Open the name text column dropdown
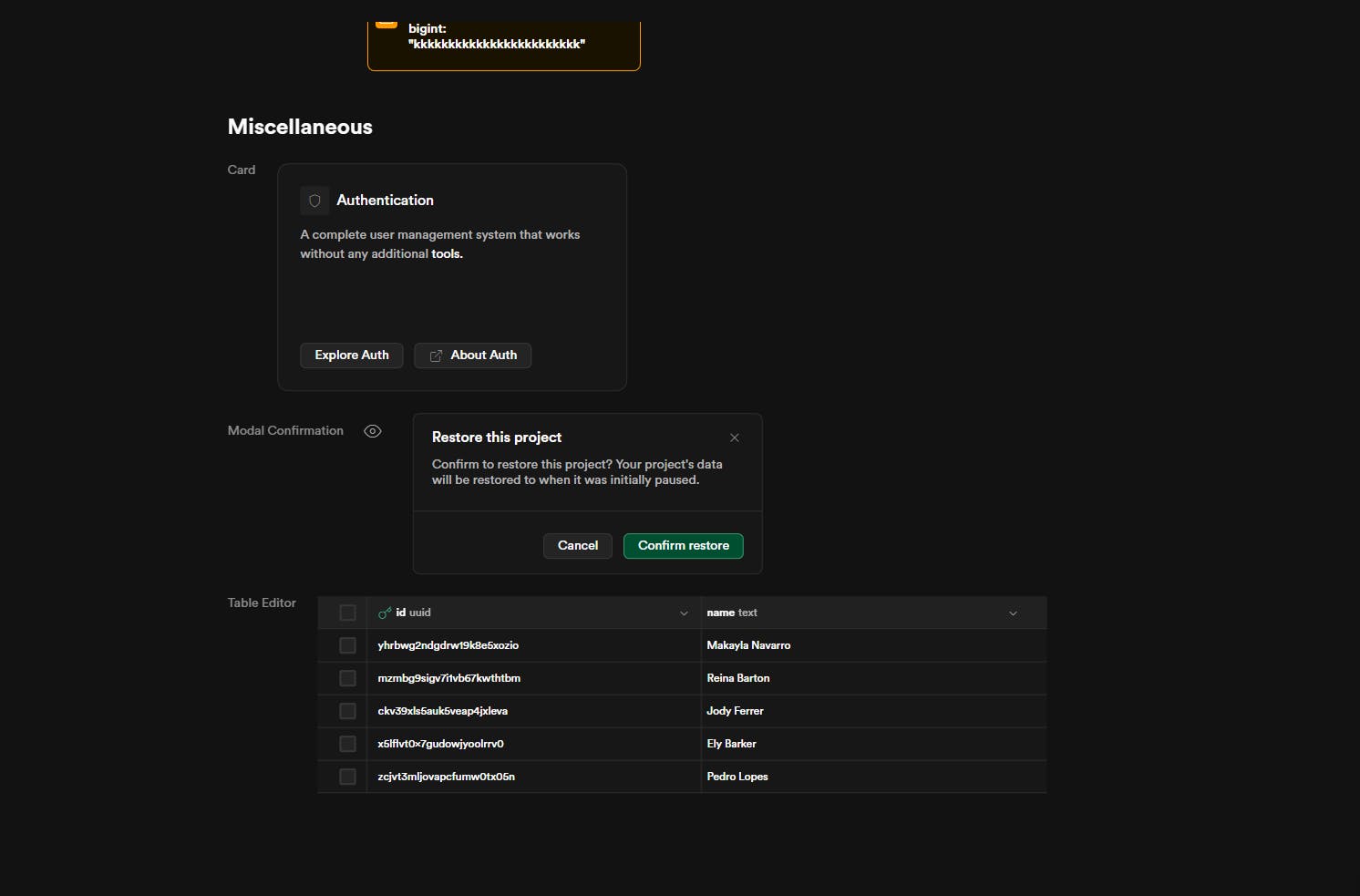Viewport: 1360px width, 896px height. coord(1013,613)
